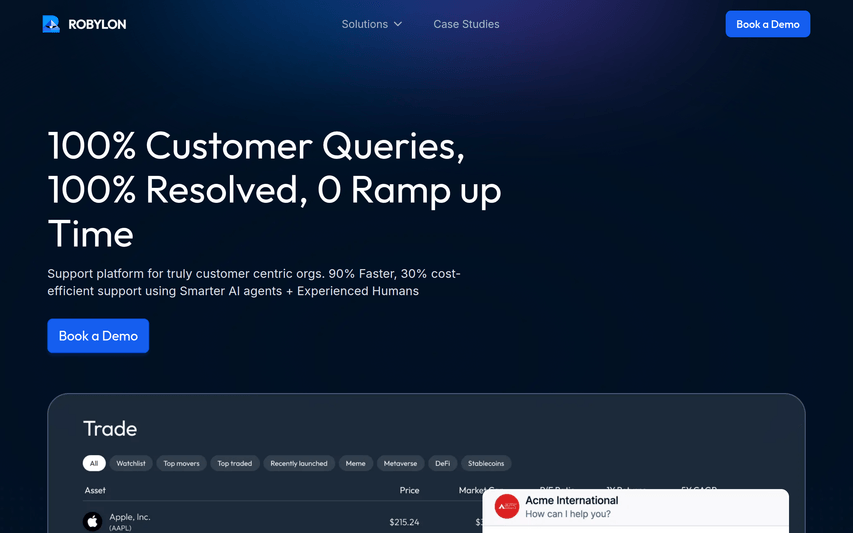Click the ROBYLON brand name text
The height and width of the screenshot is (533, 853).
tap(97, 24)
